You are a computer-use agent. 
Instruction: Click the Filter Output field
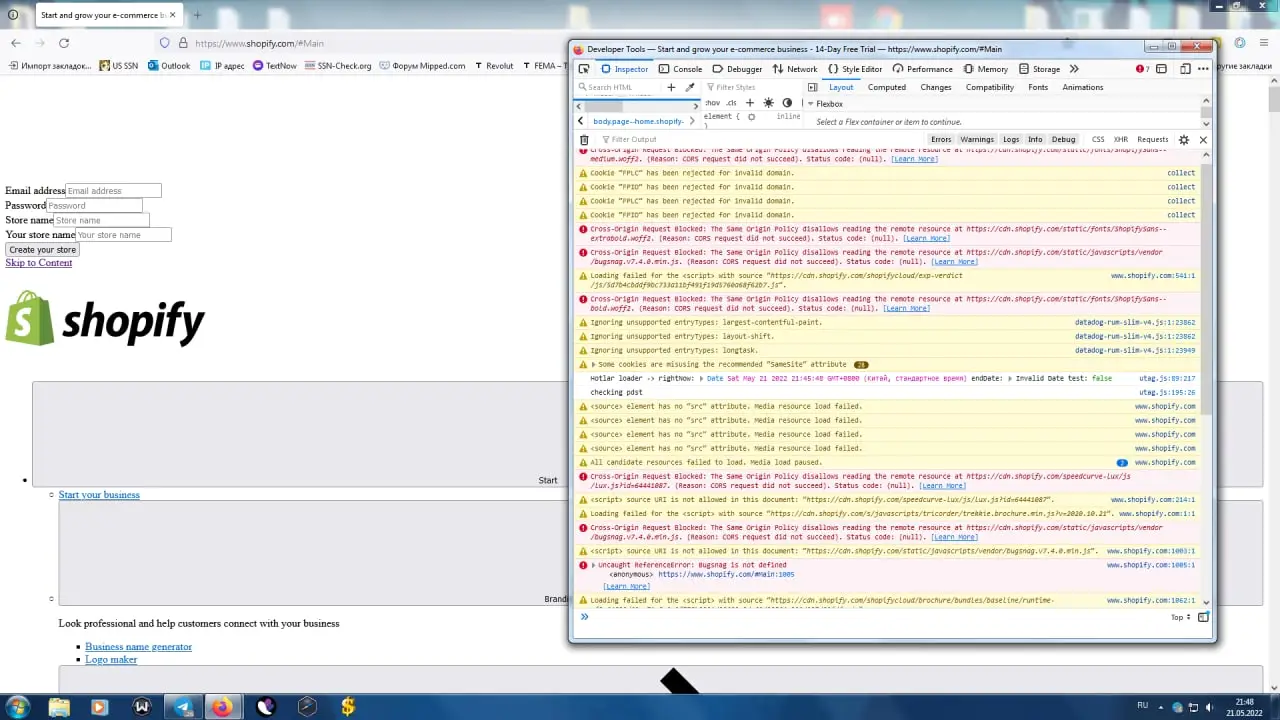760,140
